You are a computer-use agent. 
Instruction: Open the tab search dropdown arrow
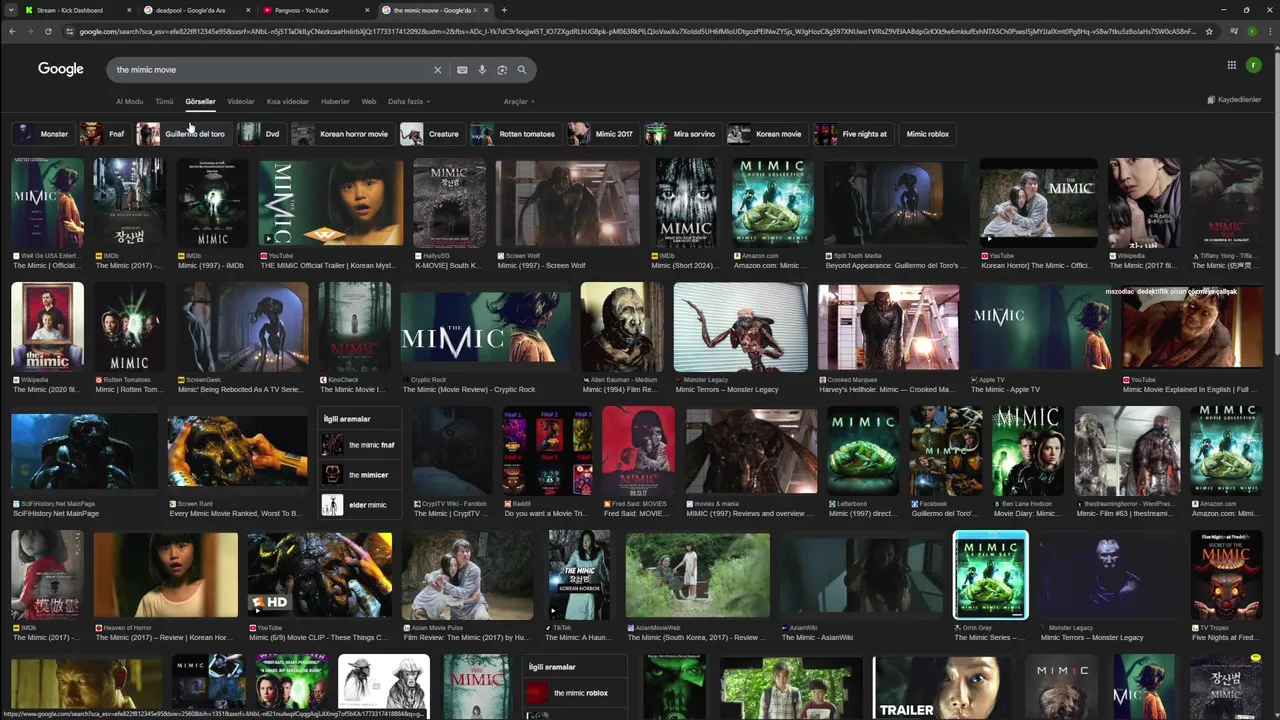[11, 10]
